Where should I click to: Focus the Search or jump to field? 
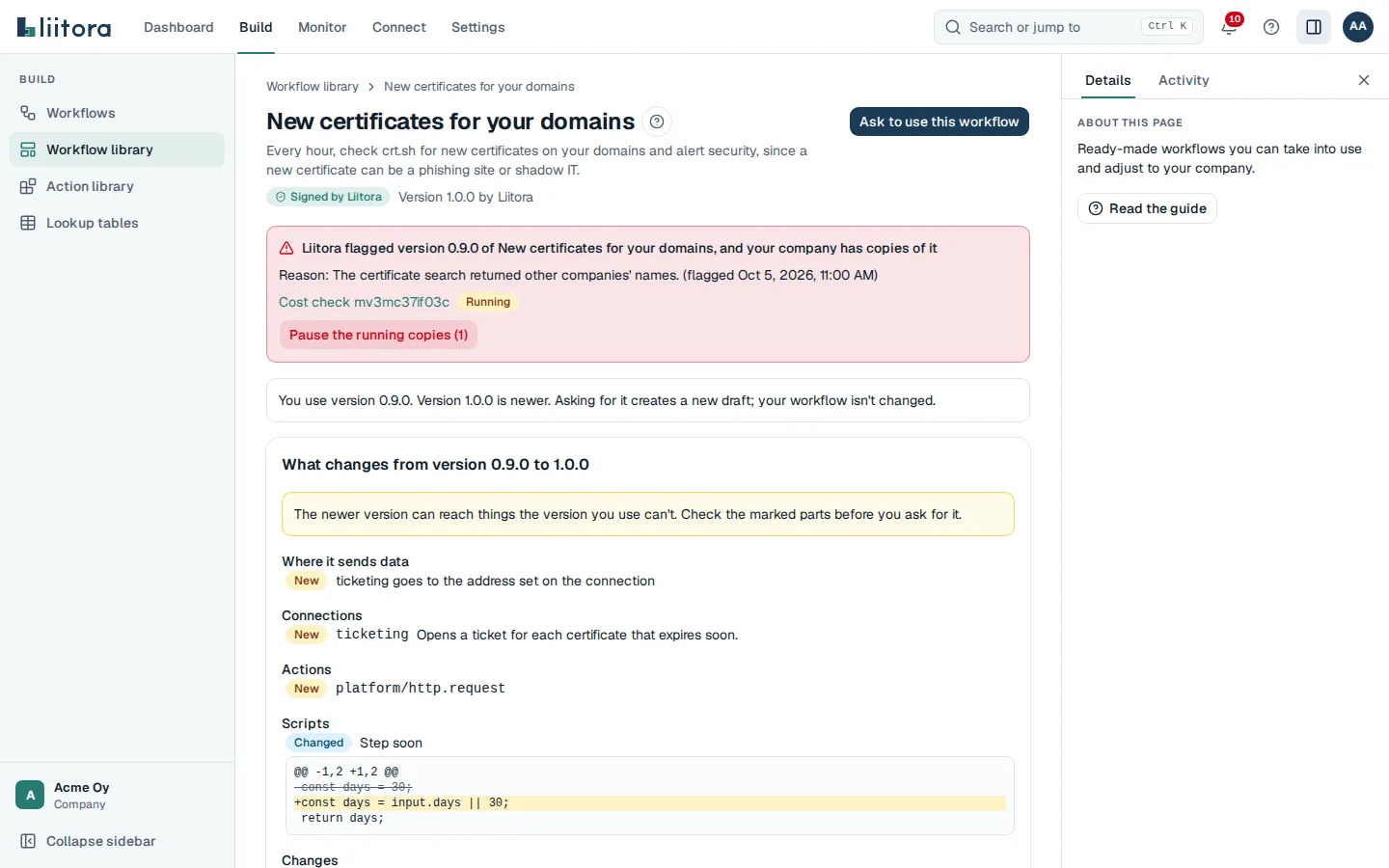(1069, 27)
